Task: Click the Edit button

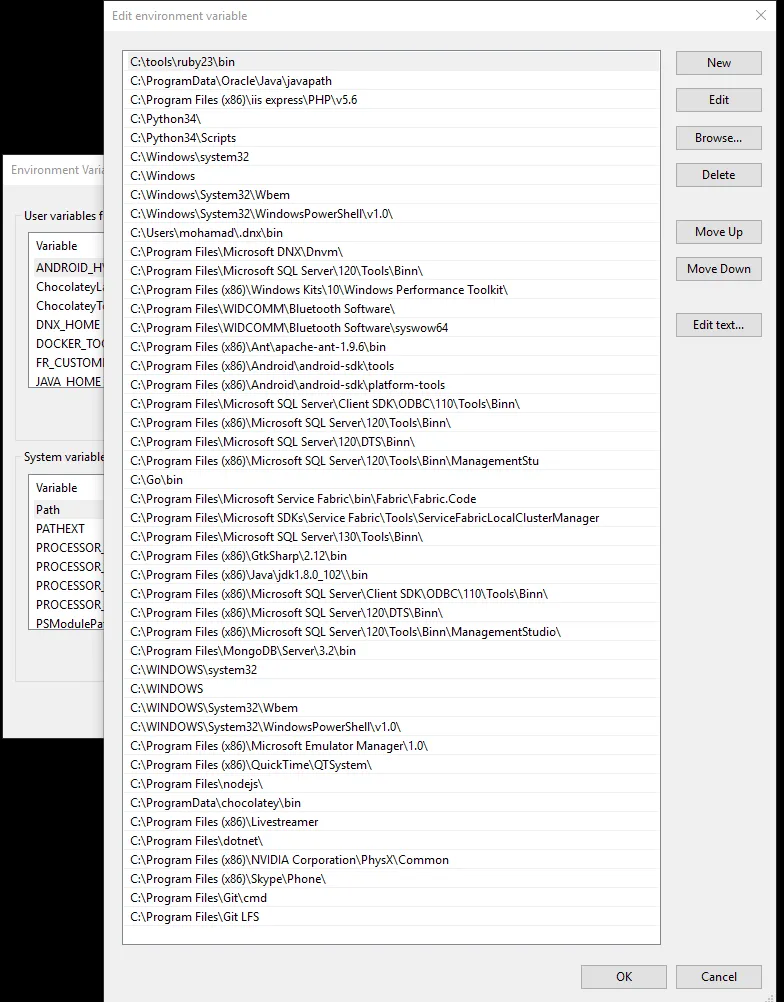Action: (x=718, y=100)
